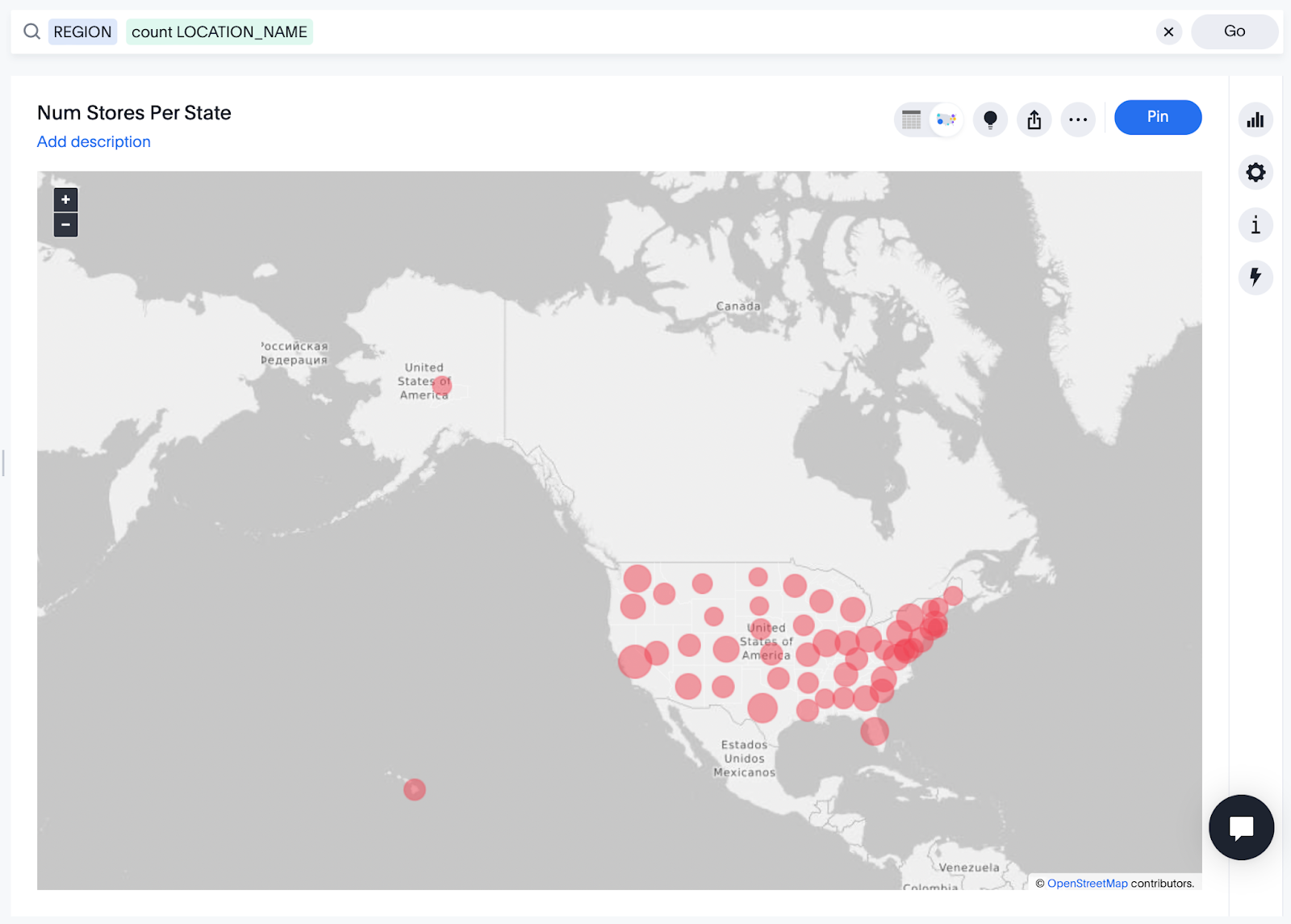Zoom out on the map
Image resolution: width=1291 pixels, height=924 pixels.
pos(65,224)
